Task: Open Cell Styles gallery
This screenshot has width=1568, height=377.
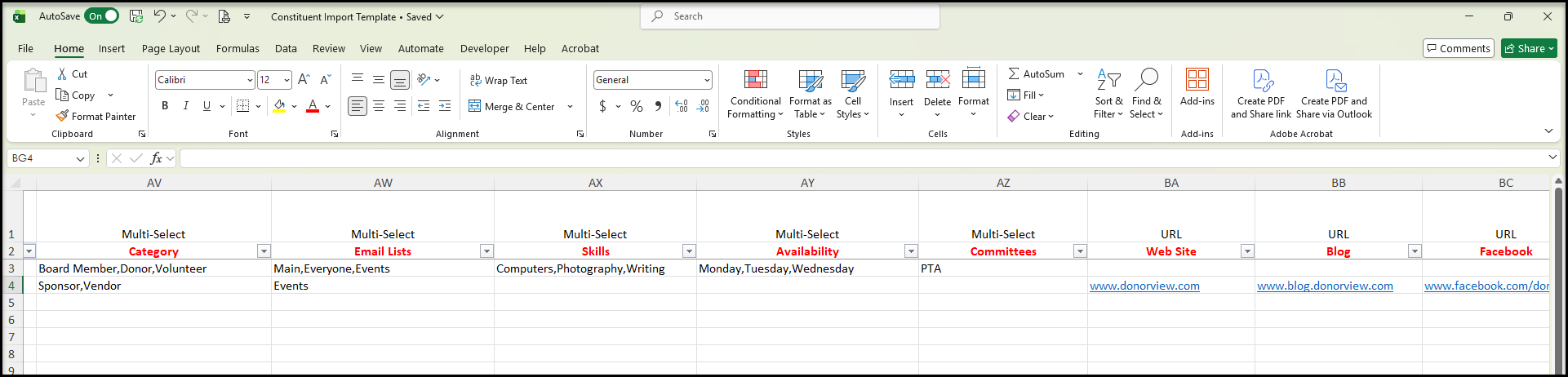Action: (853, 94)
